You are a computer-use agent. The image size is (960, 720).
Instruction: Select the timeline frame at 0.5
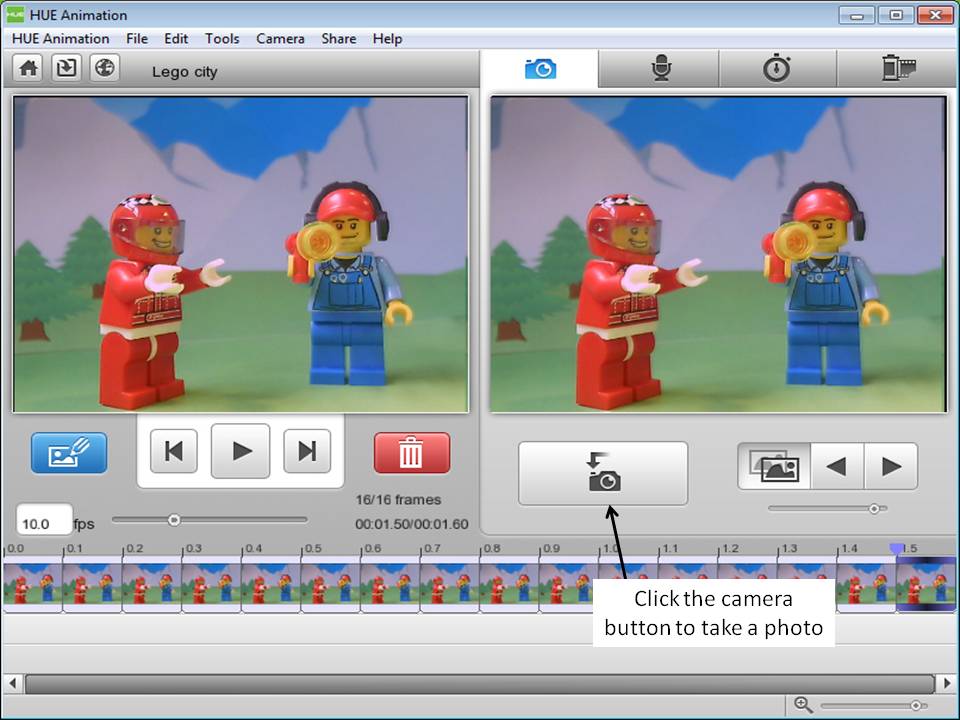[x=331, y=587]
